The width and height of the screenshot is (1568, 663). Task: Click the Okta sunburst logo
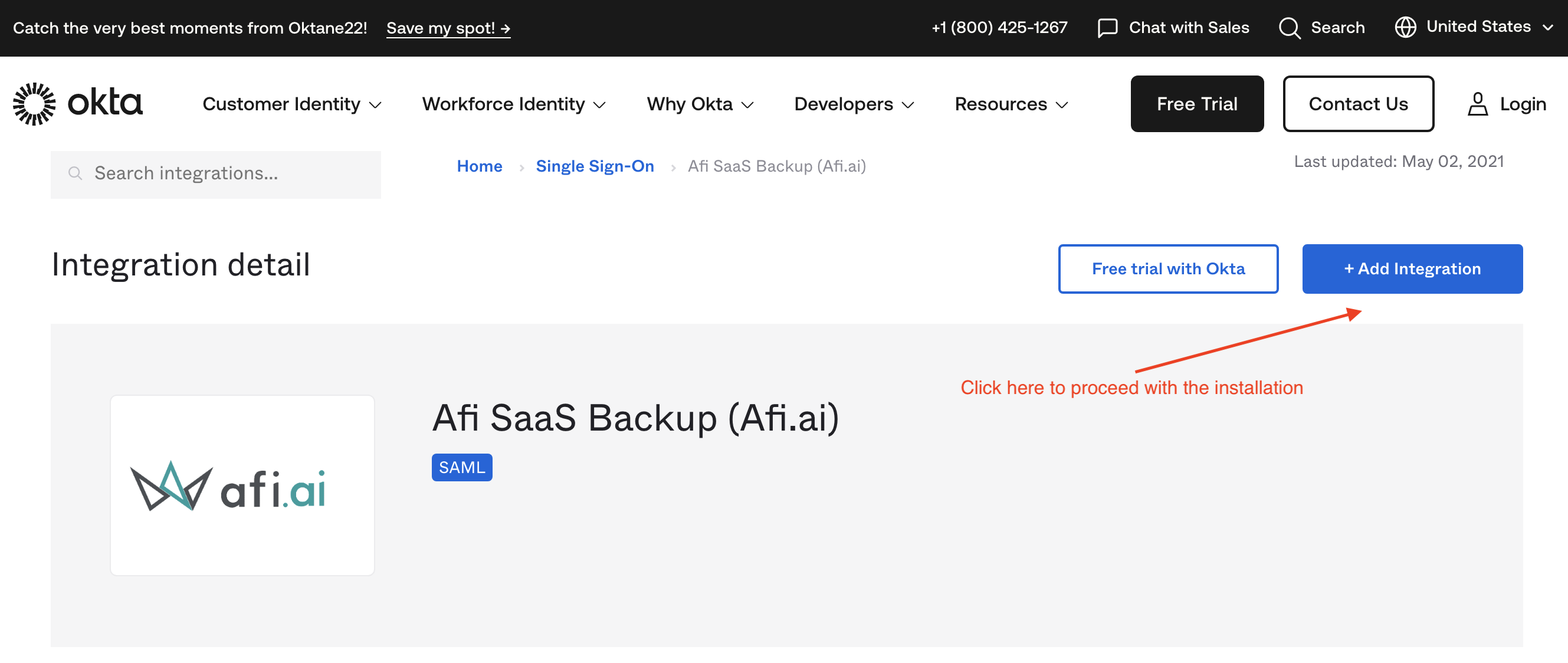pos(34,104)
